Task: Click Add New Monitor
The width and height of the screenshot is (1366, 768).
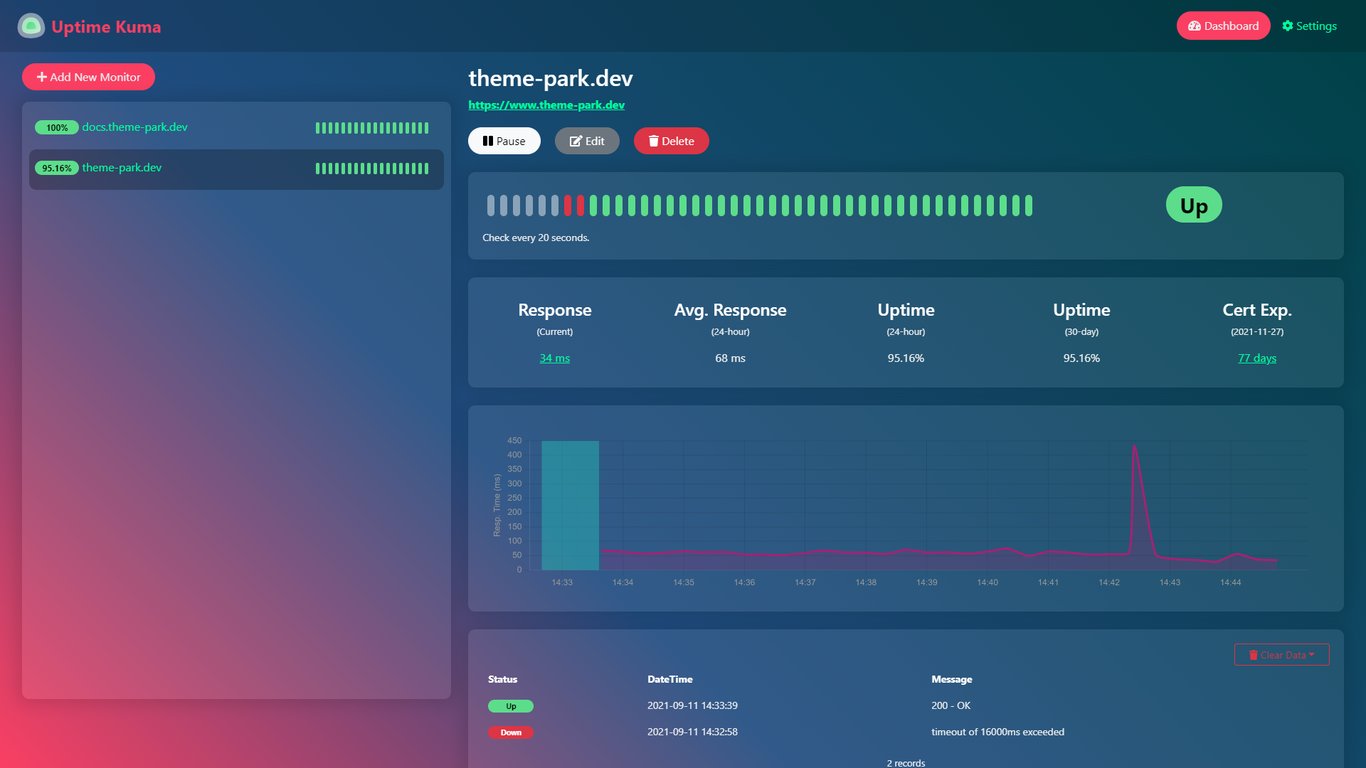Action: tap(88, 77)
